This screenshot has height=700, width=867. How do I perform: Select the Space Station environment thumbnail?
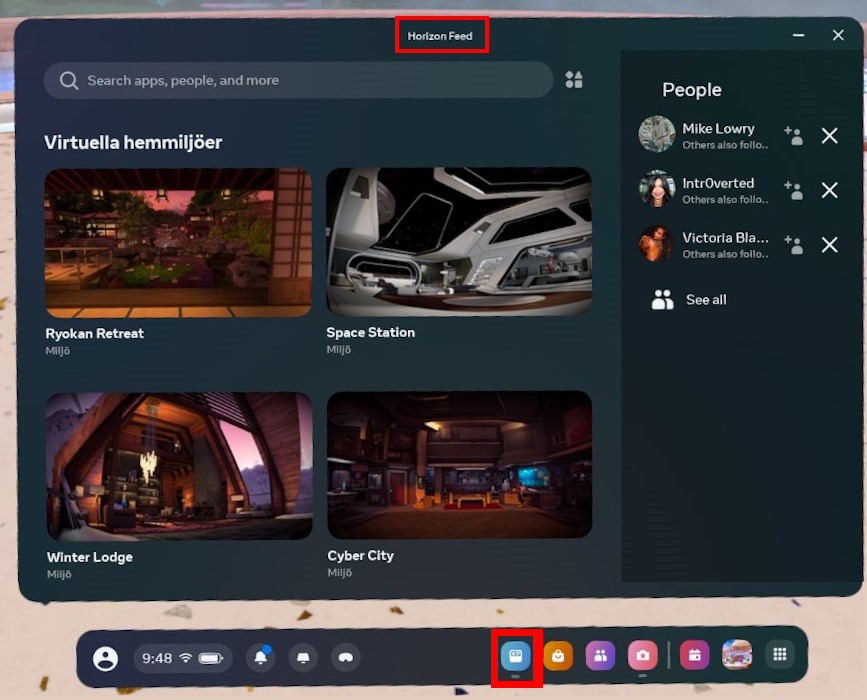pyautogui.click(x=459, y=242)
